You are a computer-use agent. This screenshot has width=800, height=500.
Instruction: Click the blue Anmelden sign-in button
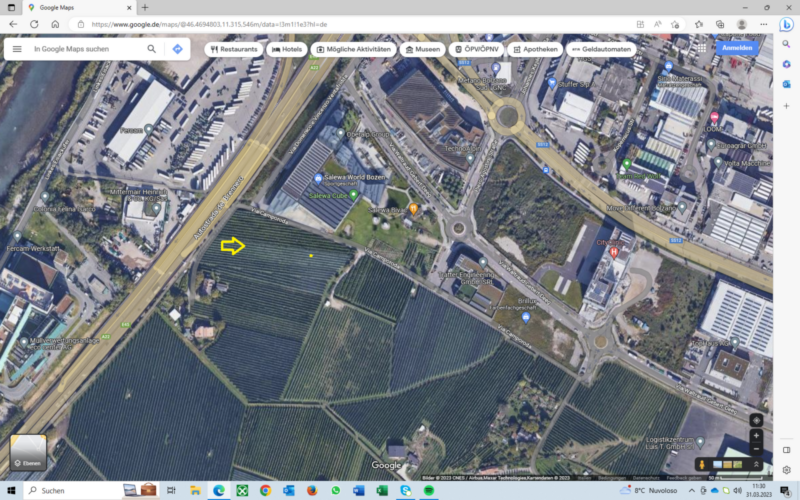736,47
